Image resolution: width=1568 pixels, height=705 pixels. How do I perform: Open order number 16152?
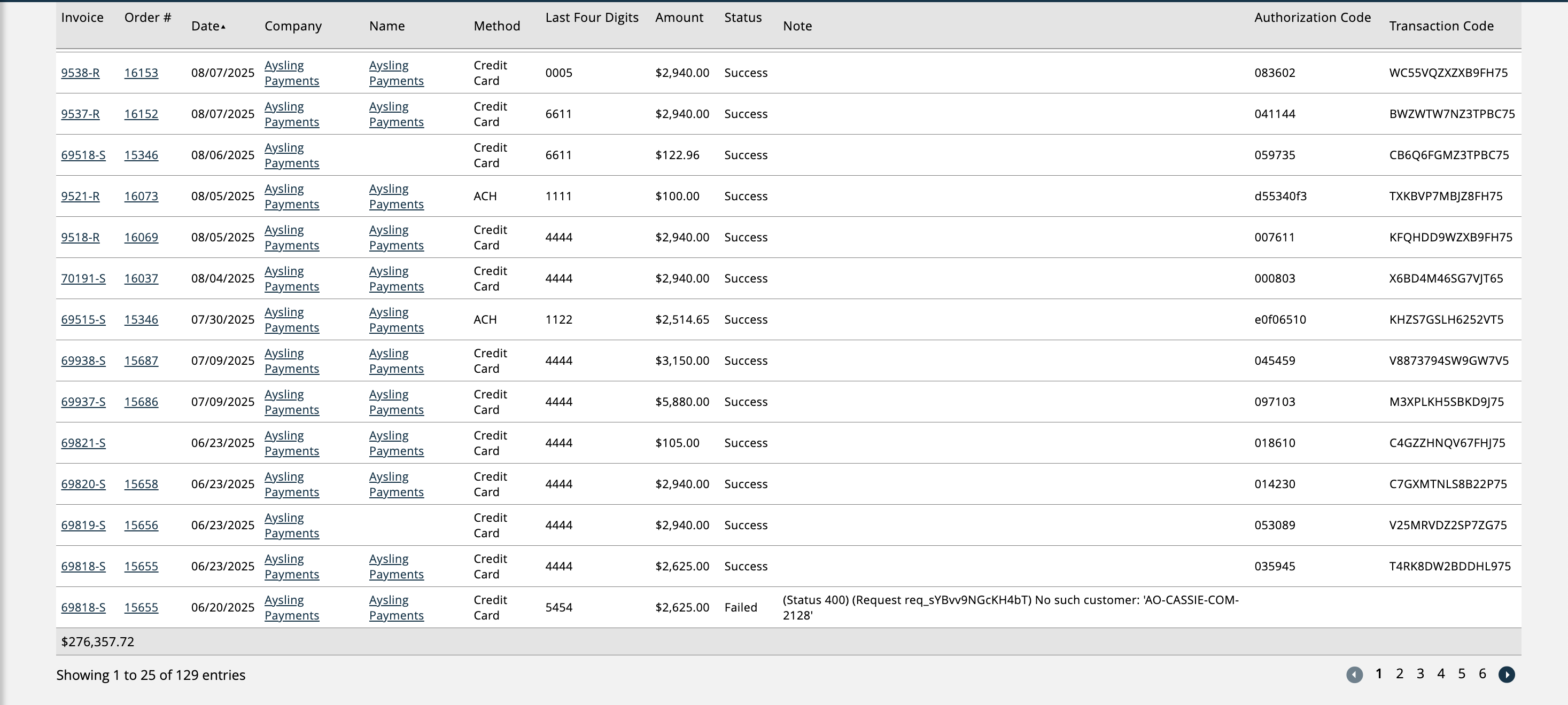click(x=141, y=114)
